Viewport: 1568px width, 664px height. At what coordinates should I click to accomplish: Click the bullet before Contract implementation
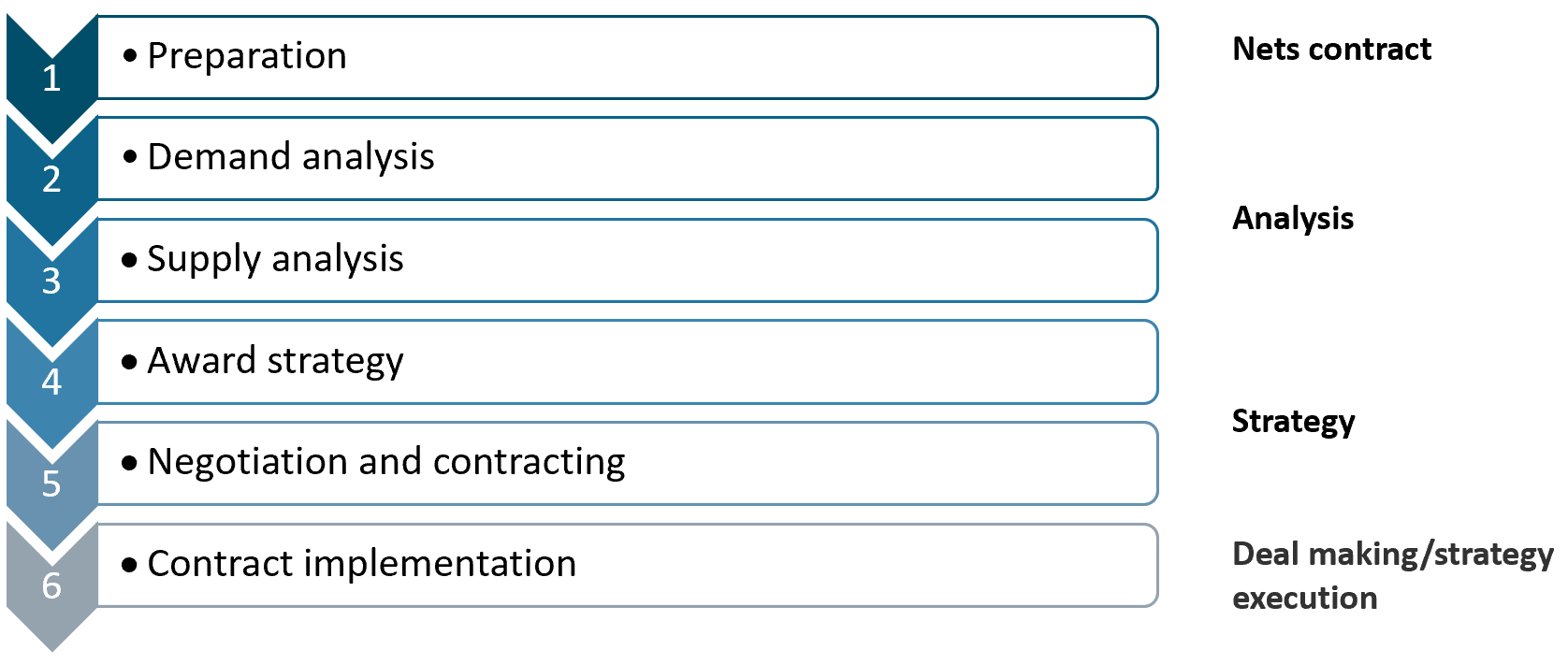130,564
